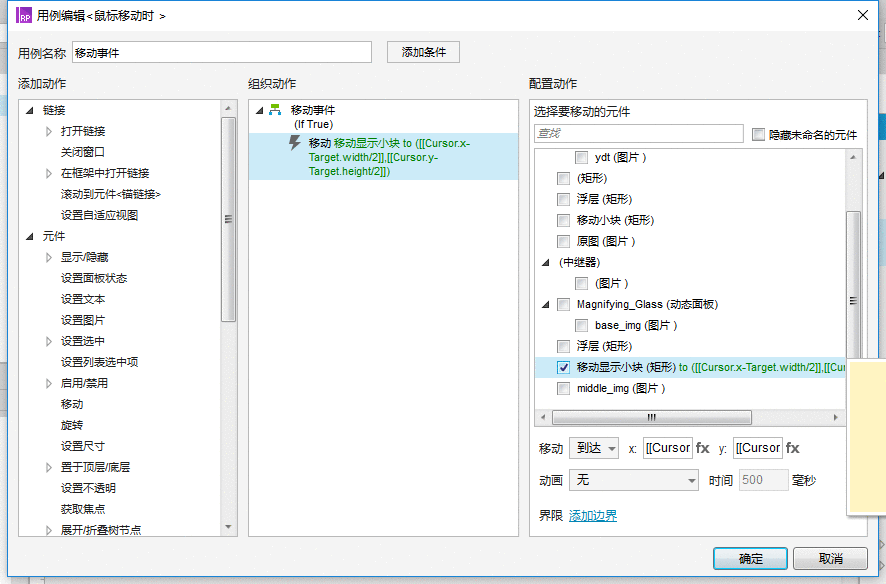886x584 pixels.
Task: Check the 原图 (图片) checkbox
Action: click(x=563, y=242)
